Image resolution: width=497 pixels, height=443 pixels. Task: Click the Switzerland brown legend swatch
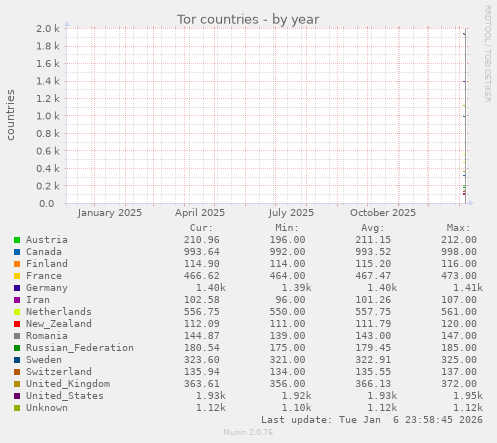pyautogui.click(x=17, y=372)
